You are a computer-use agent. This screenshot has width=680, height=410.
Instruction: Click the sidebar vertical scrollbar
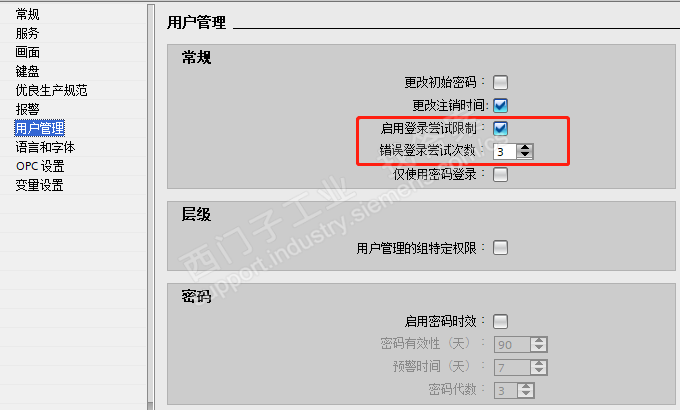pyautogui.click(x=150, y=207)
